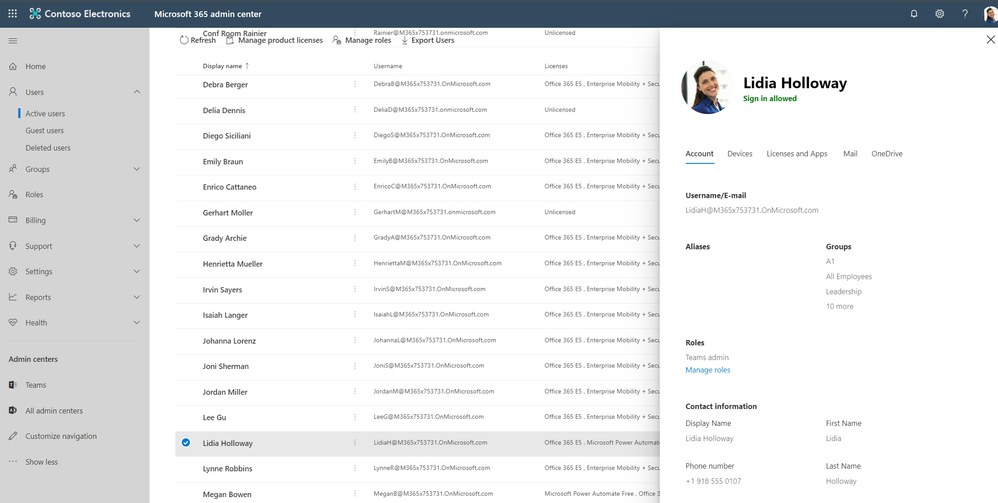Click the Customize navigation pencil icon
Image resolution: width=998 pixels, height=503 pixels.
(x=13, y=436)
